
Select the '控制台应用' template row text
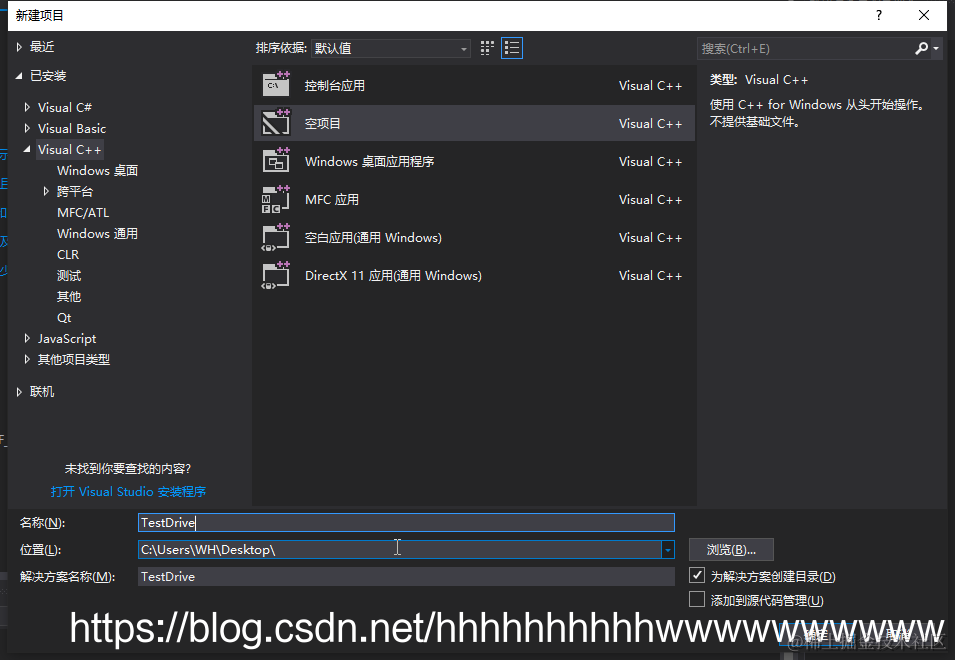[x=334, y=85]
